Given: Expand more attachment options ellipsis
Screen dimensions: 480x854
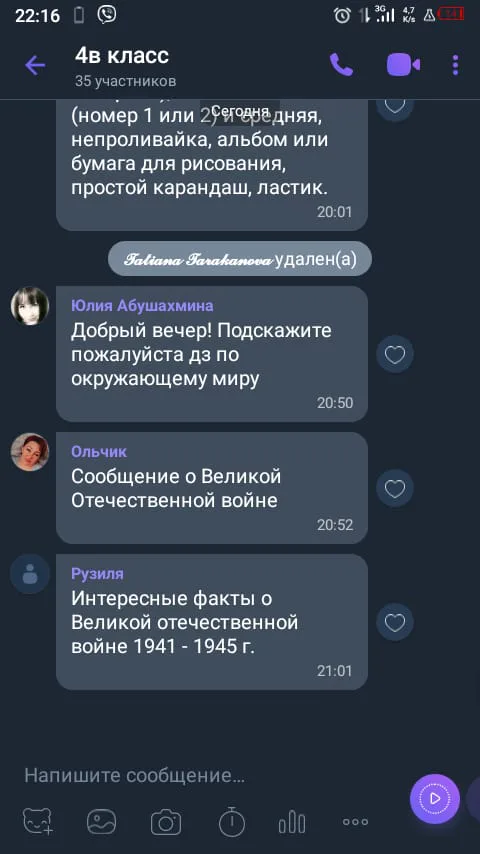Looking at the screenshot, I should 355,822.
